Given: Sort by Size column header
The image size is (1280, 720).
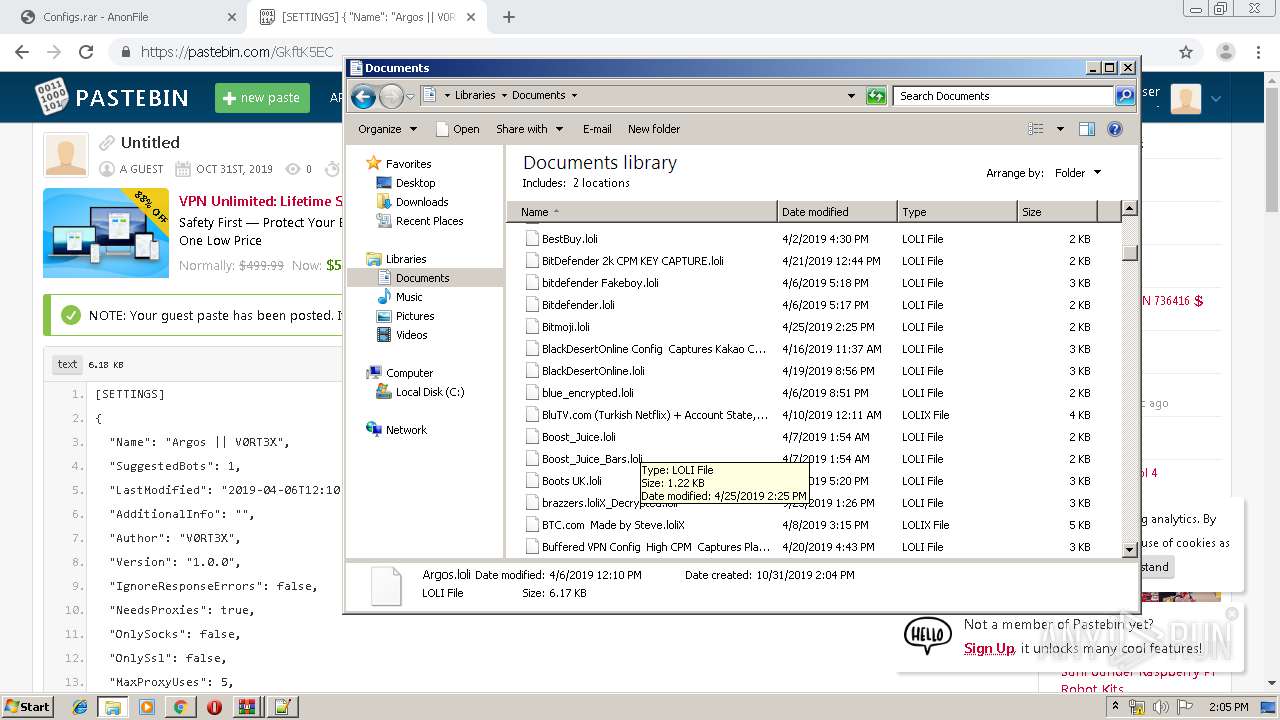Looking at the screenshot, I should [x=1057, y=212].
